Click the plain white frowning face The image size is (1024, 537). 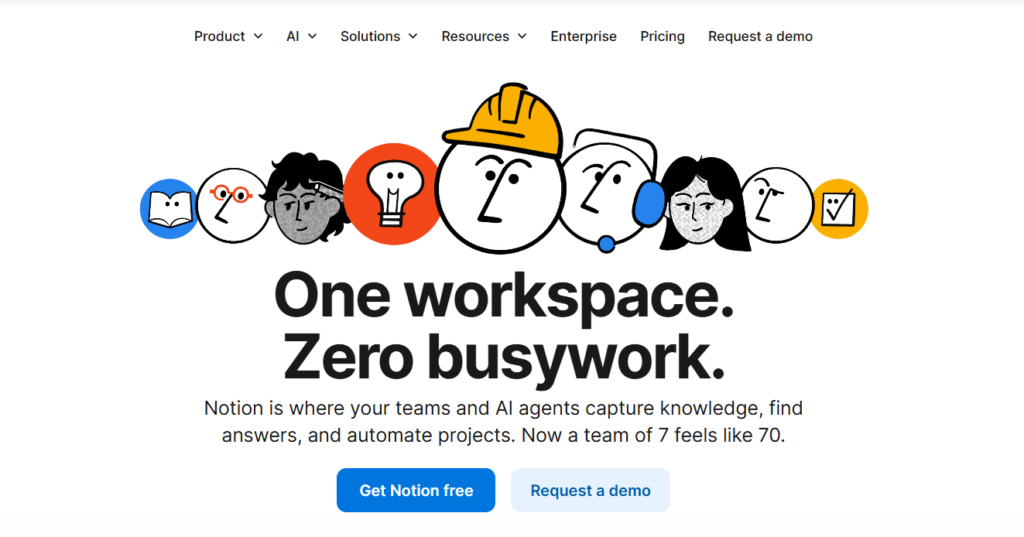click(x=778, y=205)
